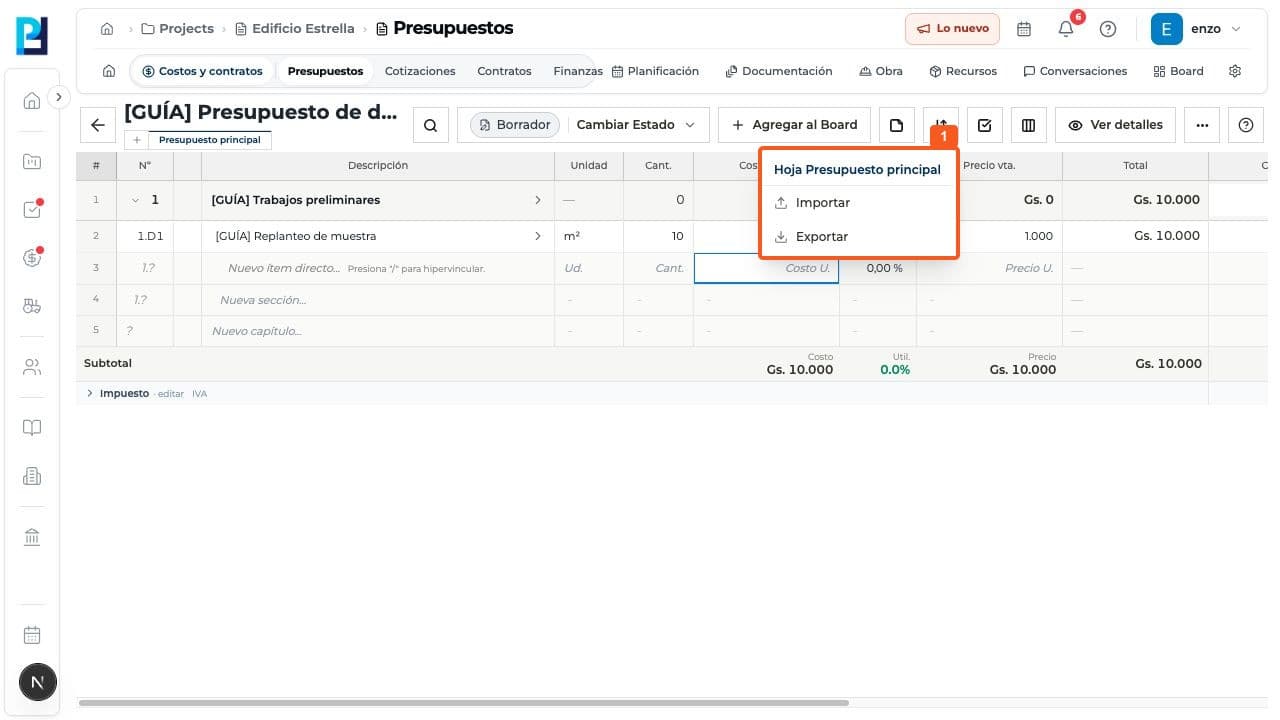The image size is (1280, 720).
Task: Click the Nueva sección placeholder field
Action: point(378,300)
